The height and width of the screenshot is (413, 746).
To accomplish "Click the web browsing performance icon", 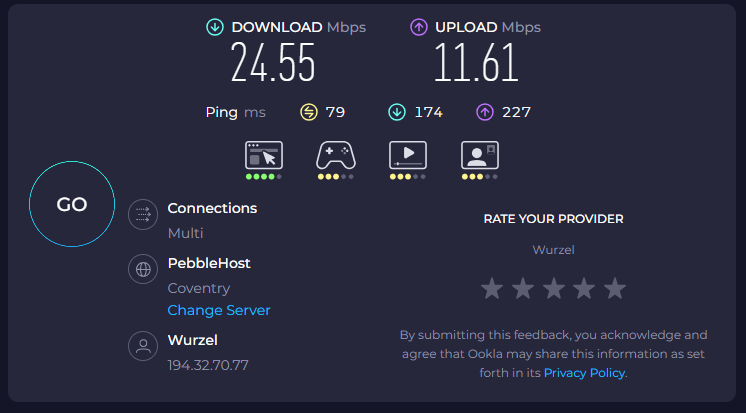I will 264,155.
